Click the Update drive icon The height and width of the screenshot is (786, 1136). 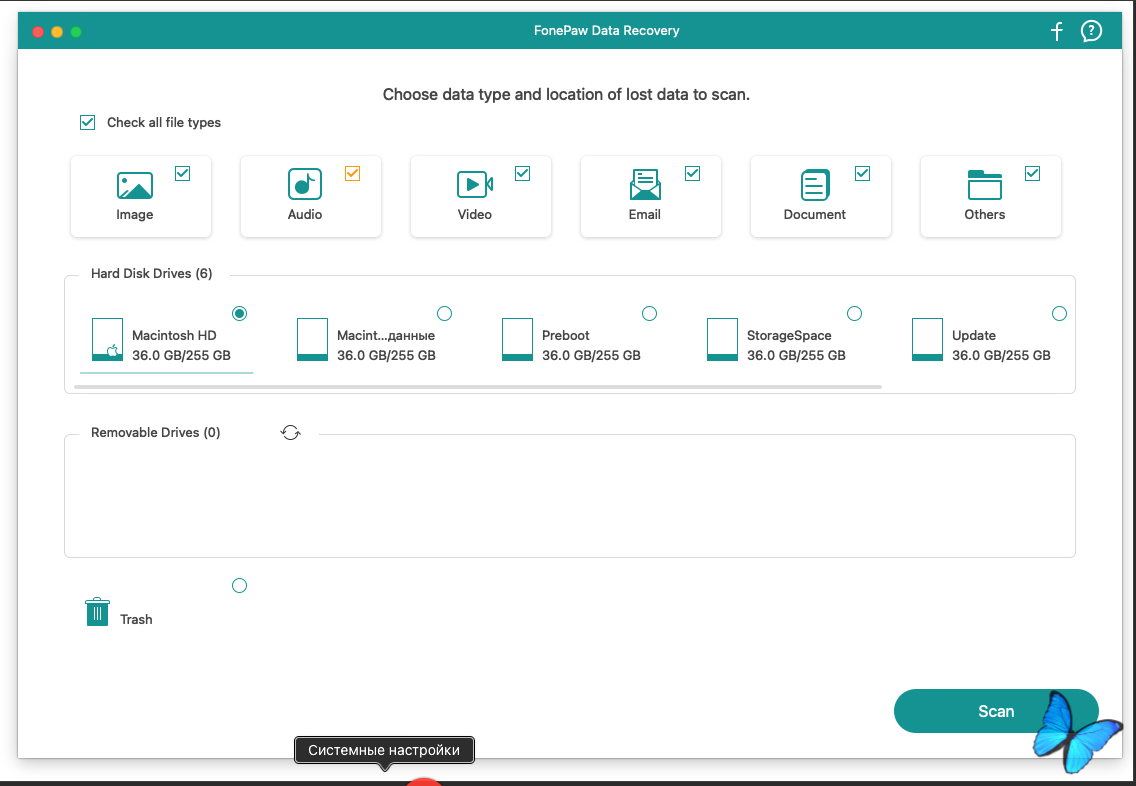pos(927,340)
